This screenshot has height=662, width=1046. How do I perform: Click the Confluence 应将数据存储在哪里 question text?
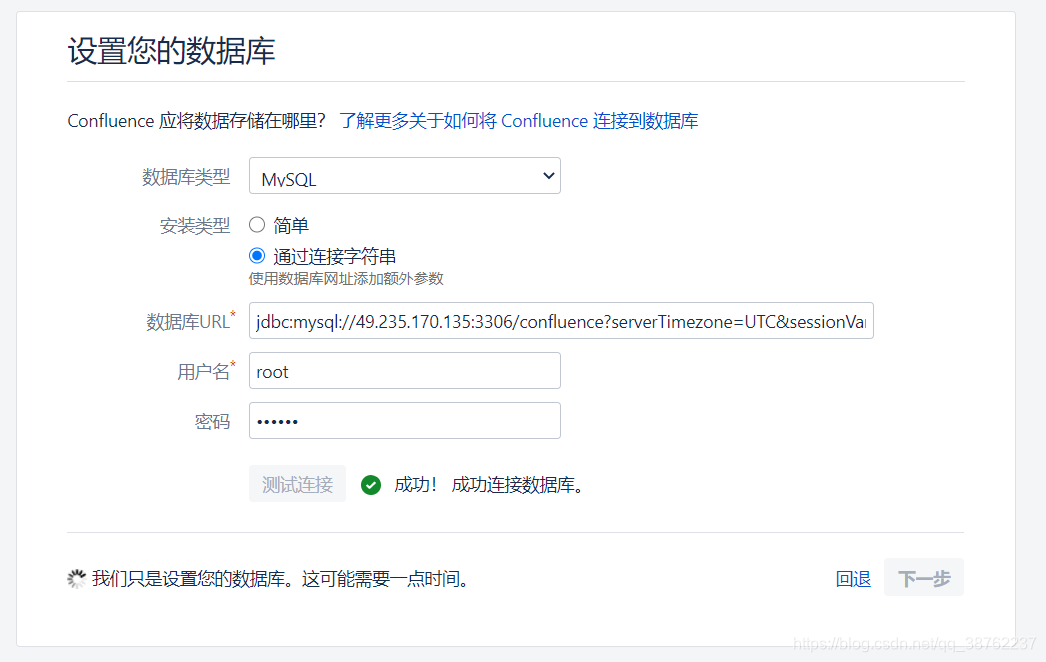point(196,121)
